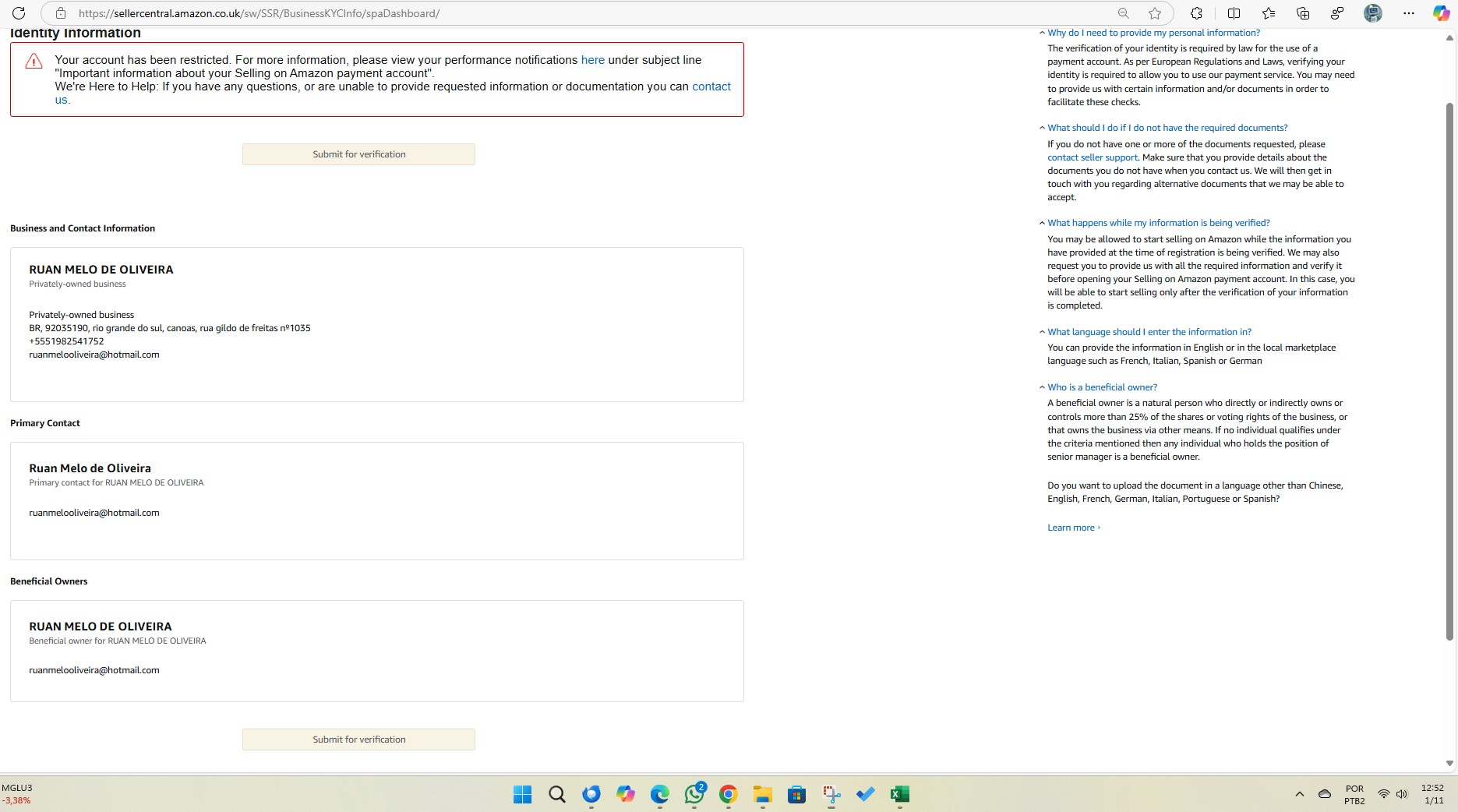View site information padlock icon

pos(60,13)
